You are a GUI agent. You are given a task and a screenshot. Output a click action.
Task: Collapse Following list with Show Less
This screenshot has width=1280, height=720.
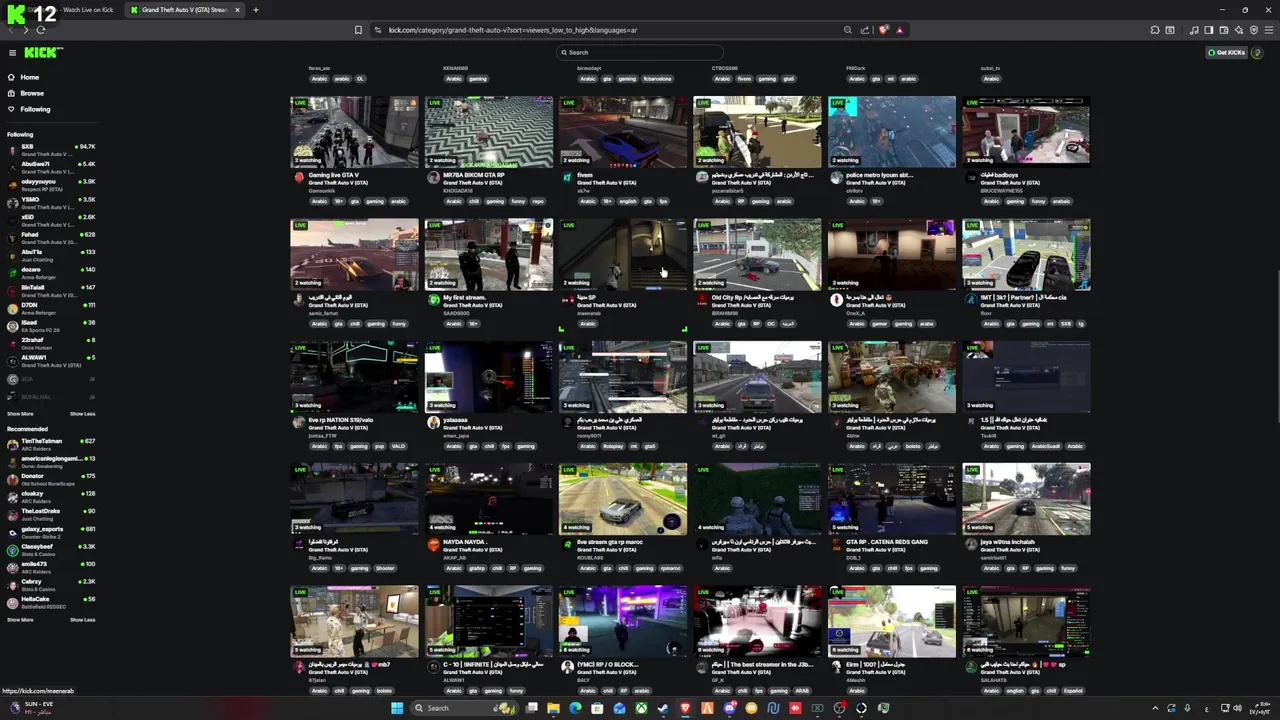point(82,413)
